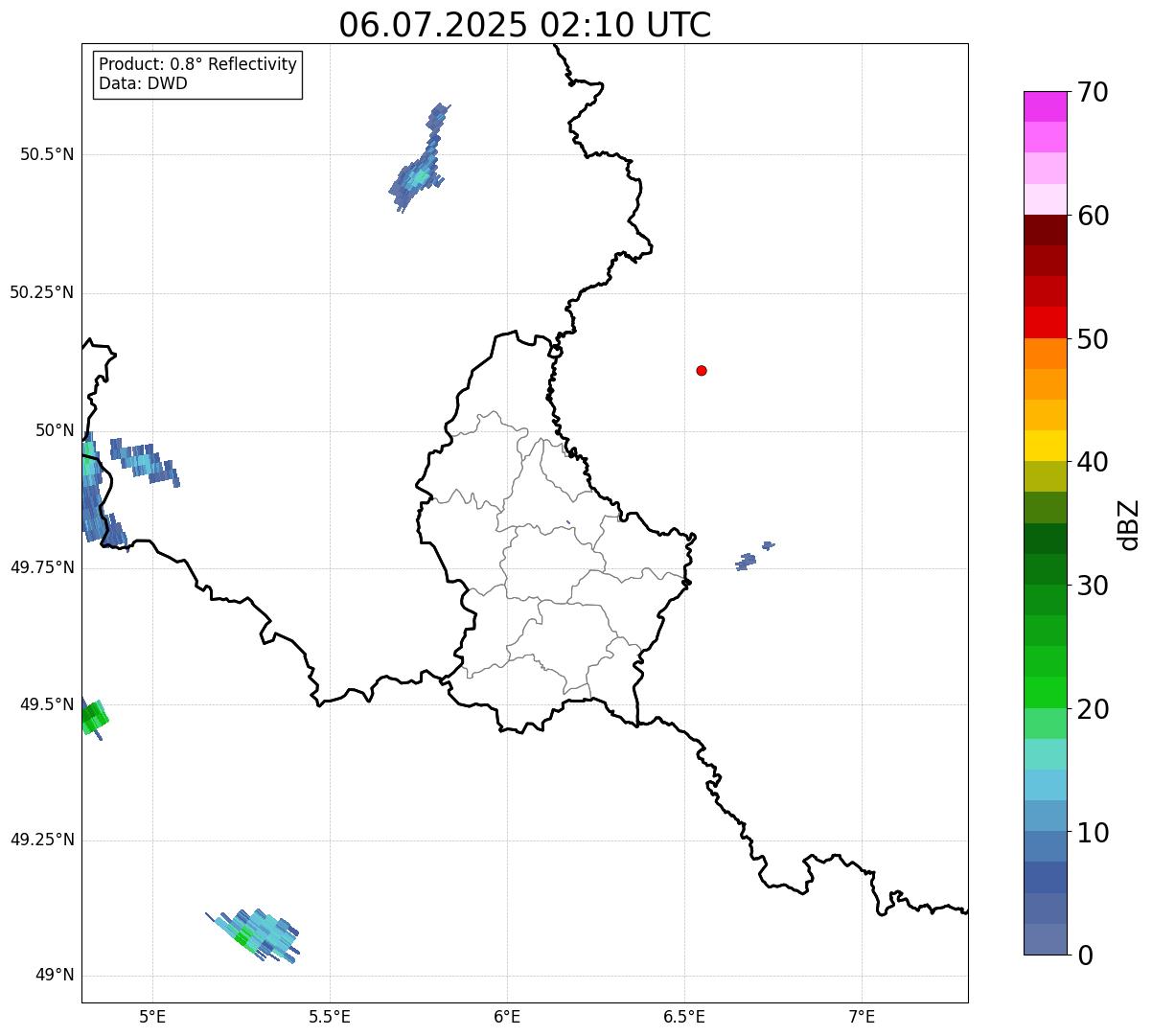Click the red radar site marker dot
1152x1036 pixels.
[x=702, y=371]
